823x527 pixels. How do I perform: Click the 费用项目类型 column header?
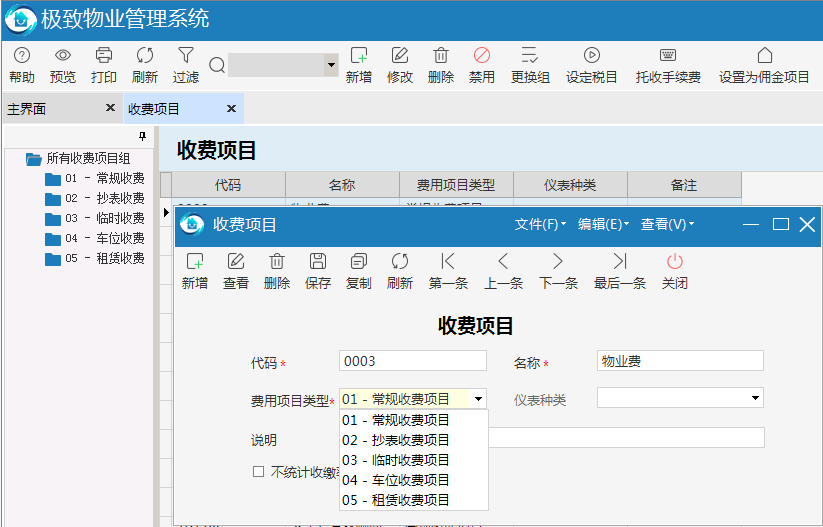click(456, 185)
